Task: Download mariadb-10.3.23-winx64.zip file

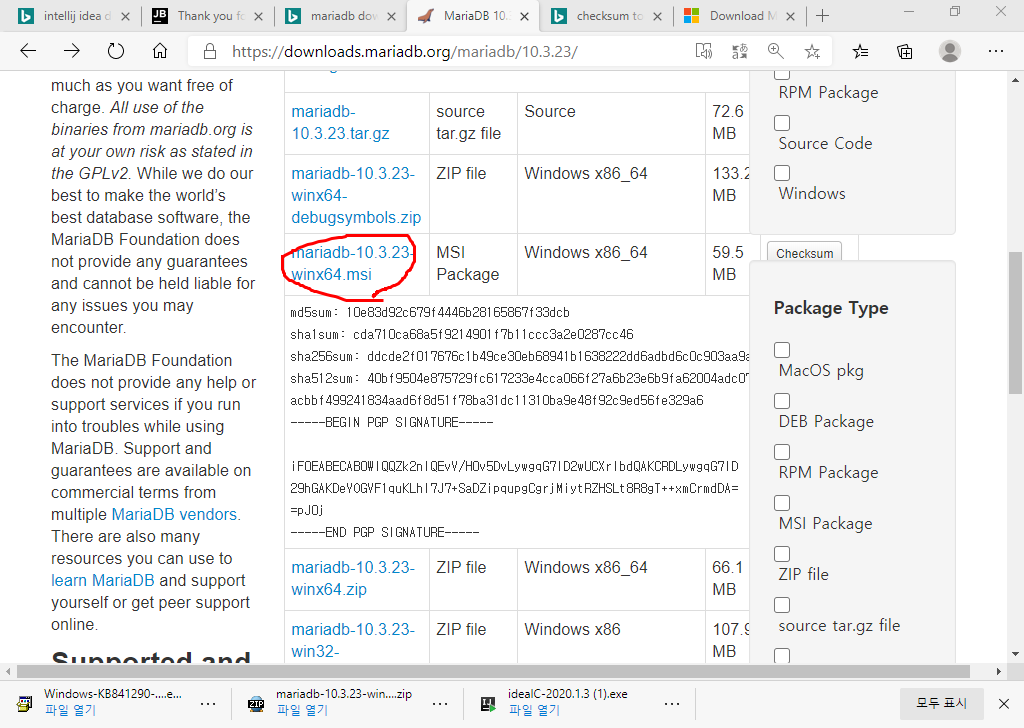Action: (x=353, y=578)
